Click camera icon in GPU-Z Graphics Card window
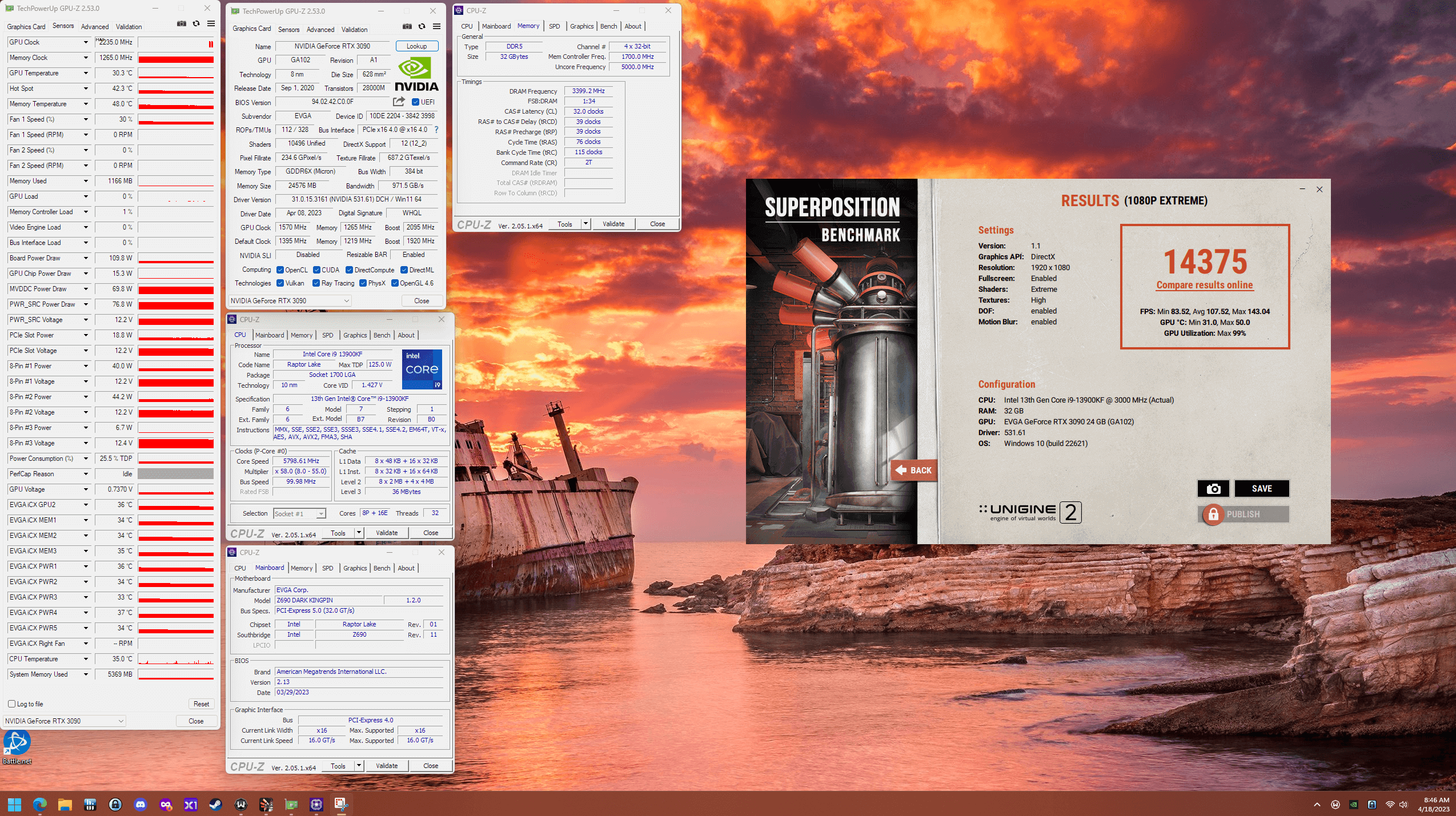1456x816 pixels. coord(407,26)
